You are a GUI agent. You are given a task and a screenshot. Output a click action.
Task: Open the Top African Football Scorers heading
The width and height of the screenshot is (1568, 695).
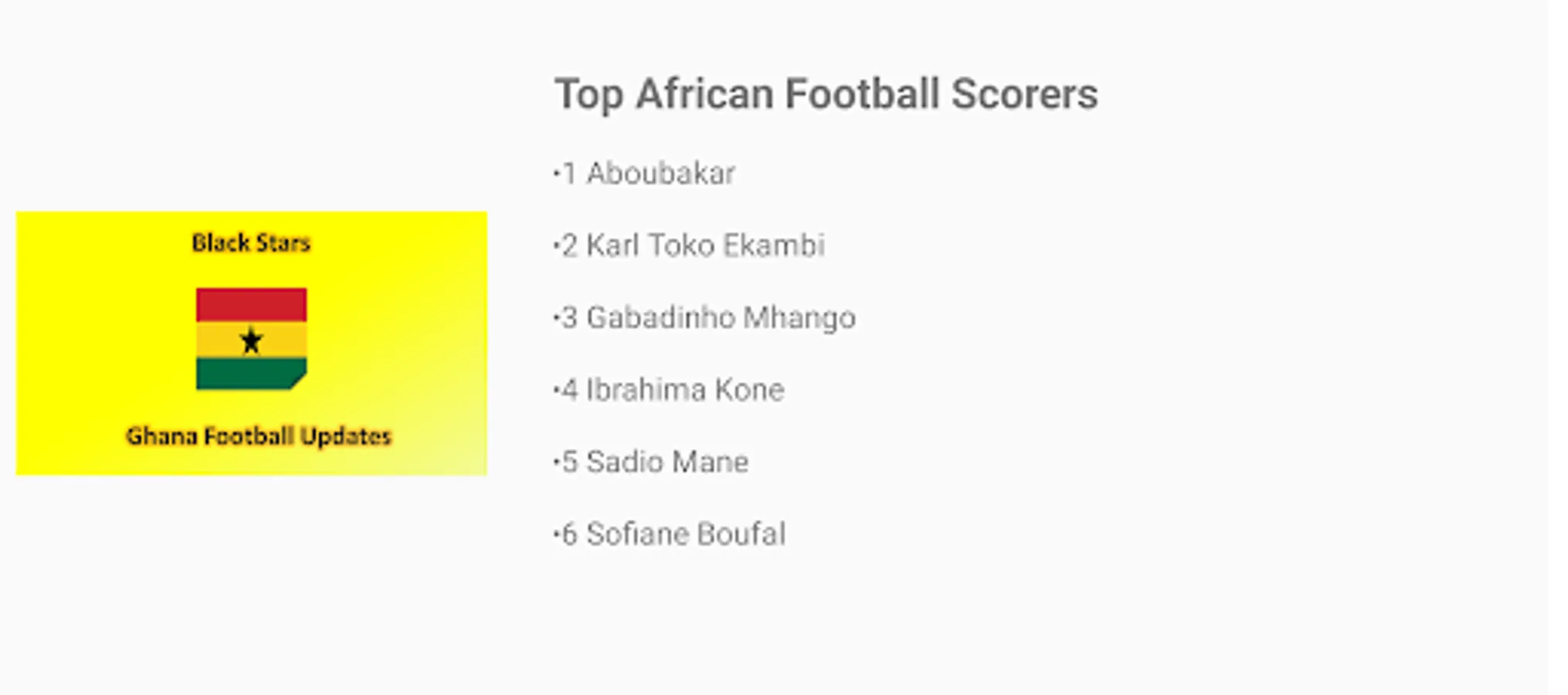coord(826,94)
